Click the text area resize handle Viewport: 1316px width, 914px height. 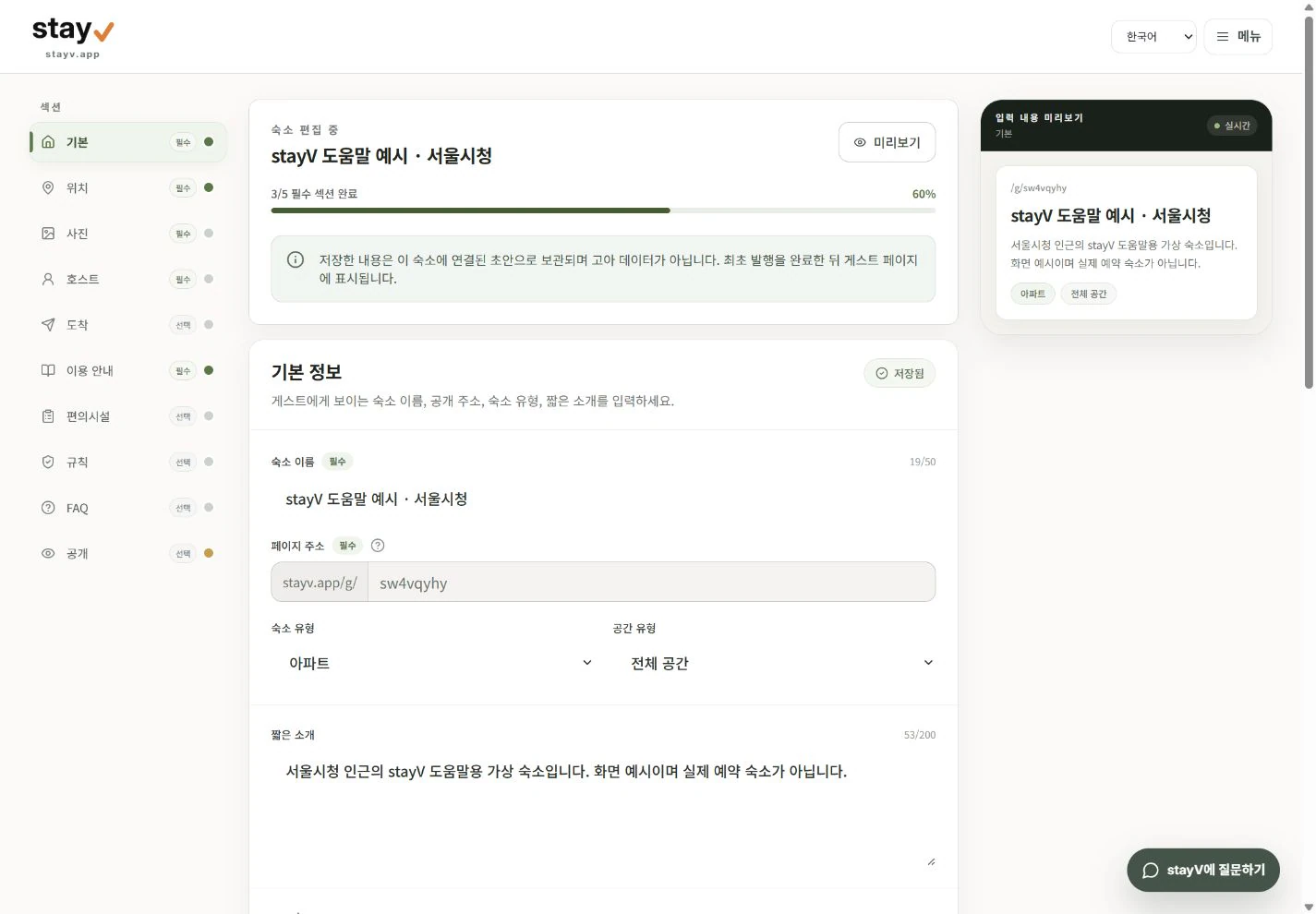pyautogui.click(x=931, y=861)
